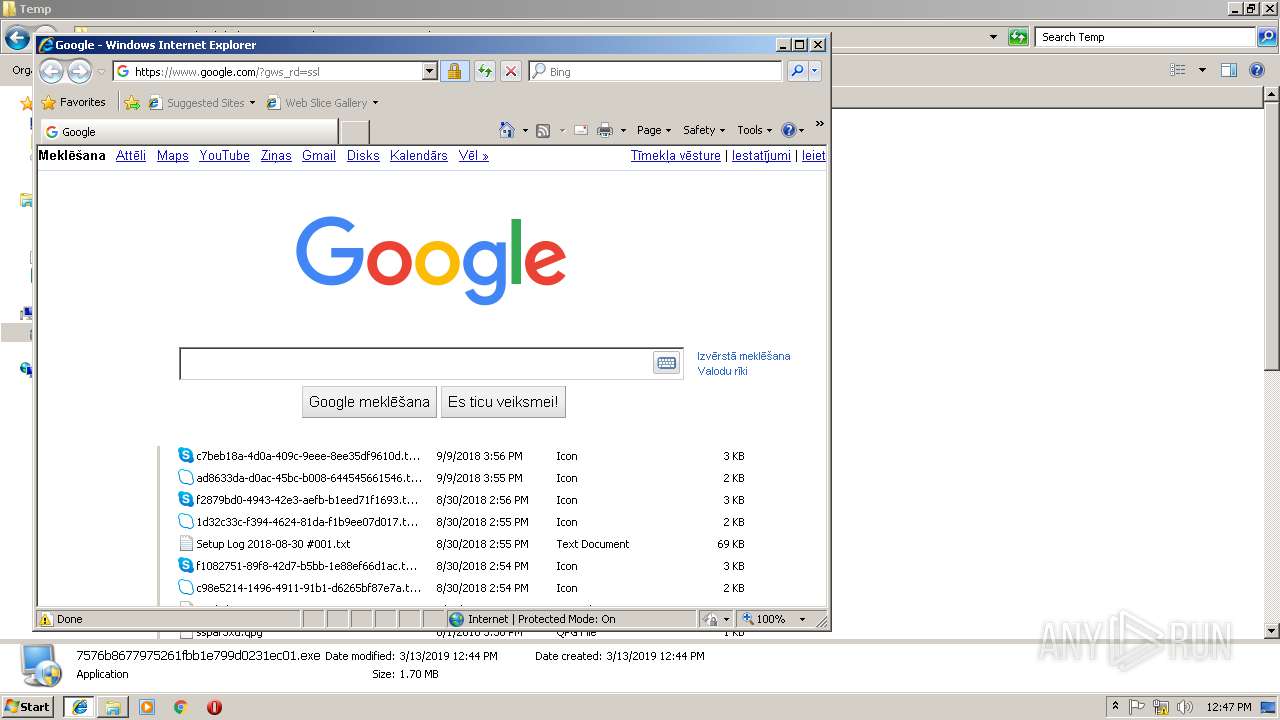Viewport: 1280px width, 720px height.
Task: Open the Iestatījumi link
Action: click(x=761, y=155)
